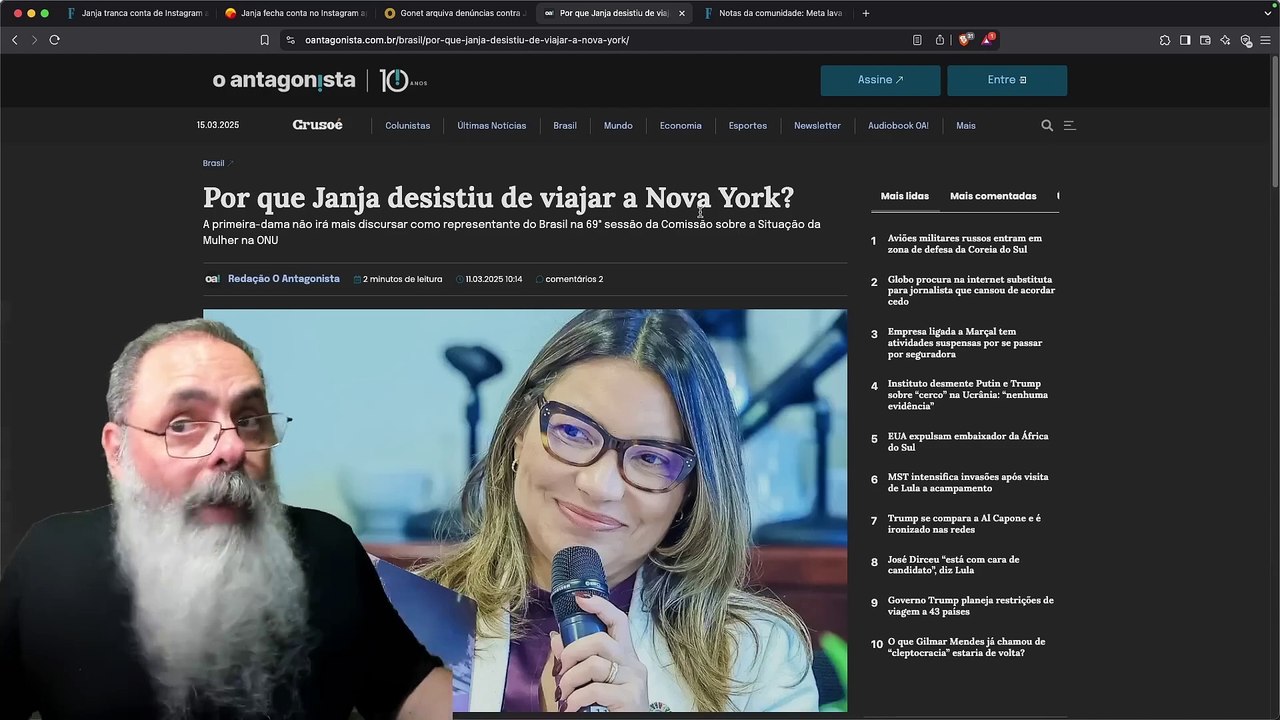Viewport: 1280px width, 720px height.
Task: Open the Brave Wallet icon
Action: [x=1205, y=40]
